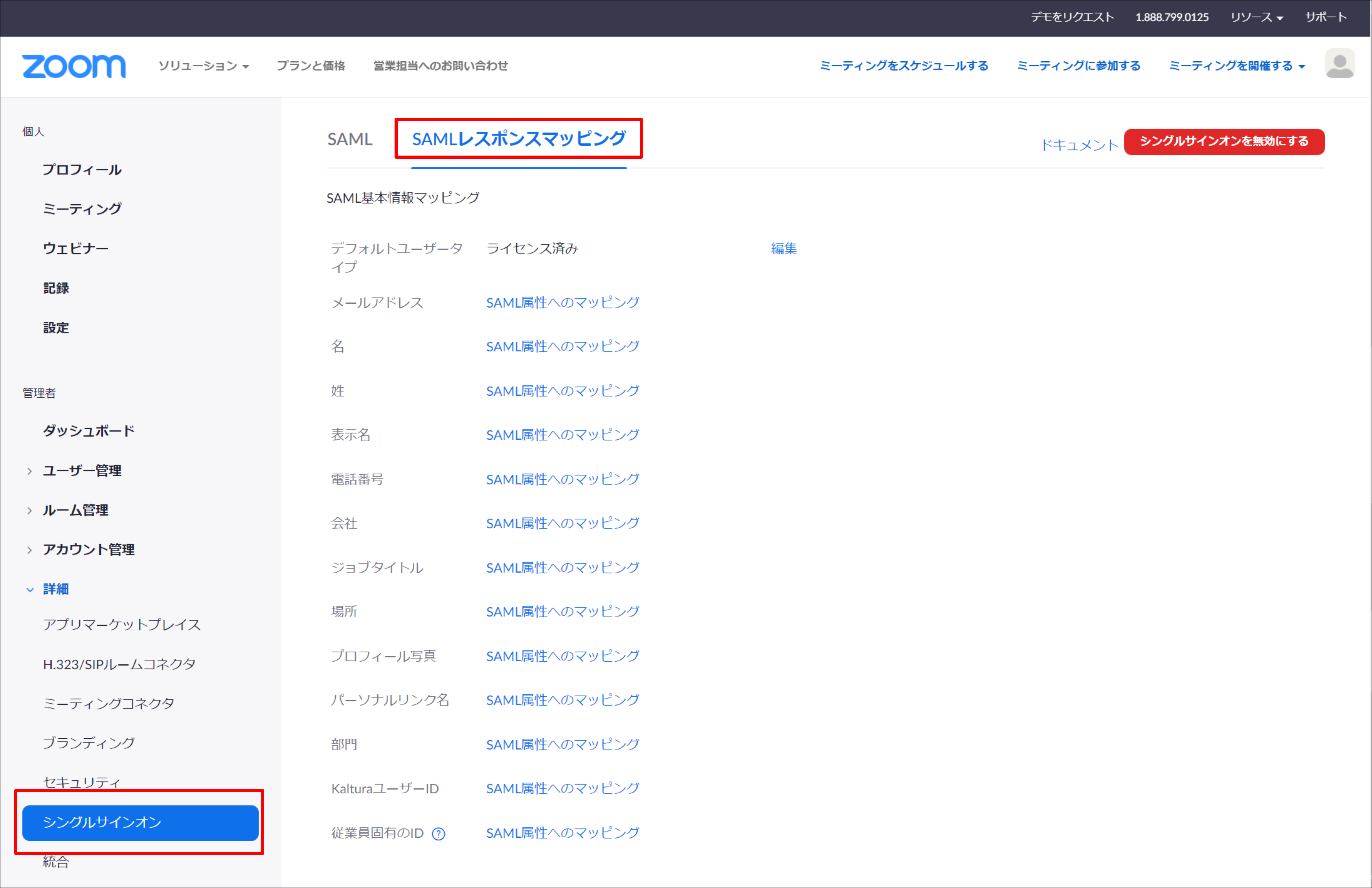Image resolution: width=1372 pixels, height=888 pixels.
Task: Open the リソース dropdown in top bar
Action: coord(1257,17)
